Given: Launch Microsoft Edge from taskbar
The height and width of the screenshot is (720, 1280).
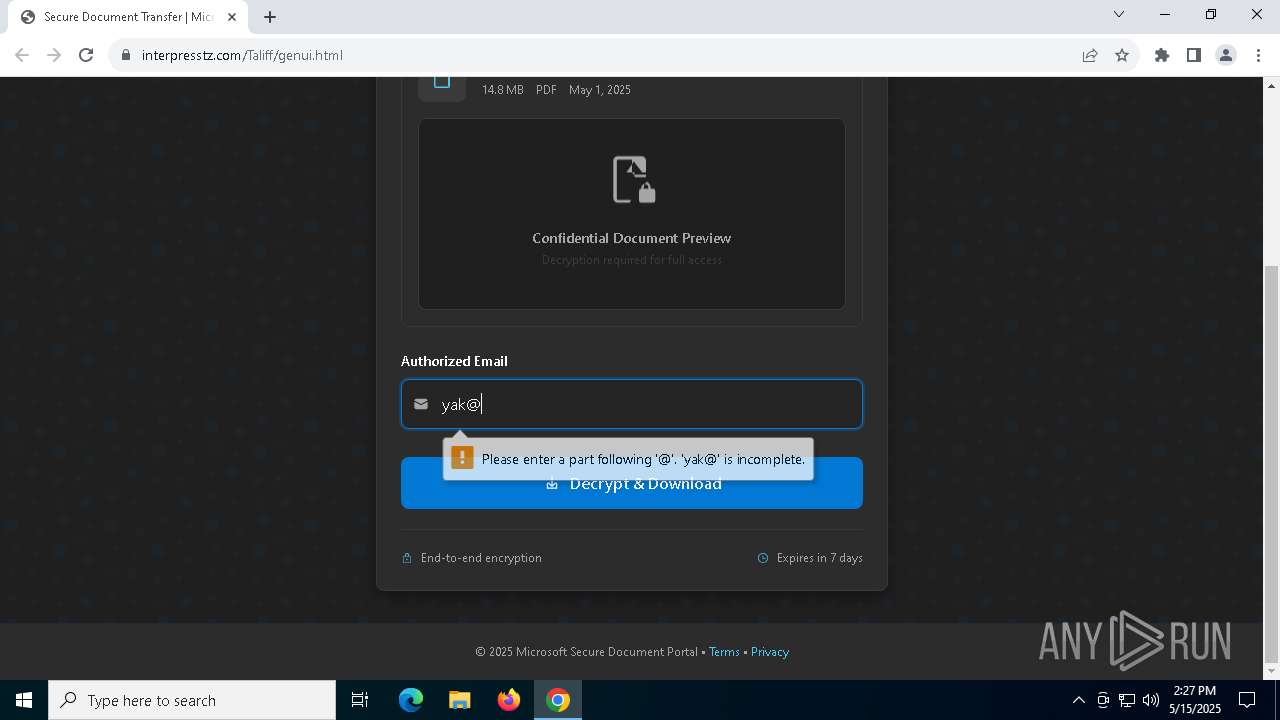Looking at the screenshot, I should tap(411, 700).
